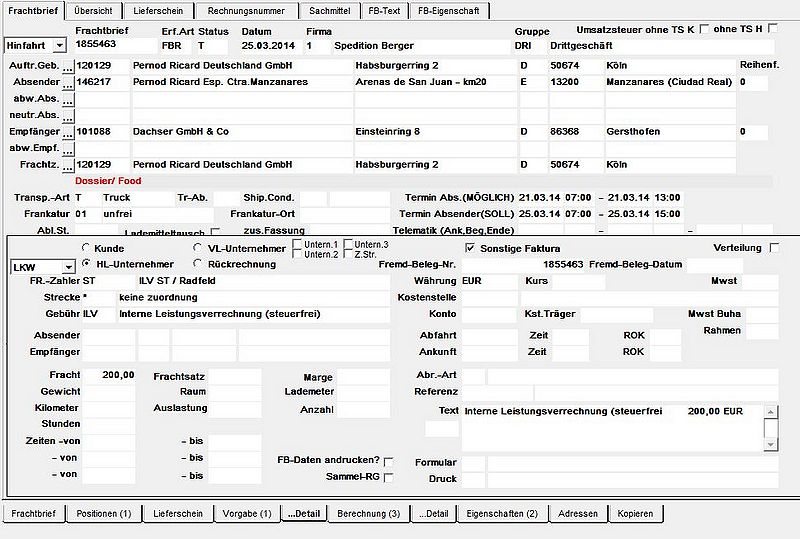Screen dimensions: 800x539
Task: Select the Kunde radio button
Action: click(x=86, y=248)
